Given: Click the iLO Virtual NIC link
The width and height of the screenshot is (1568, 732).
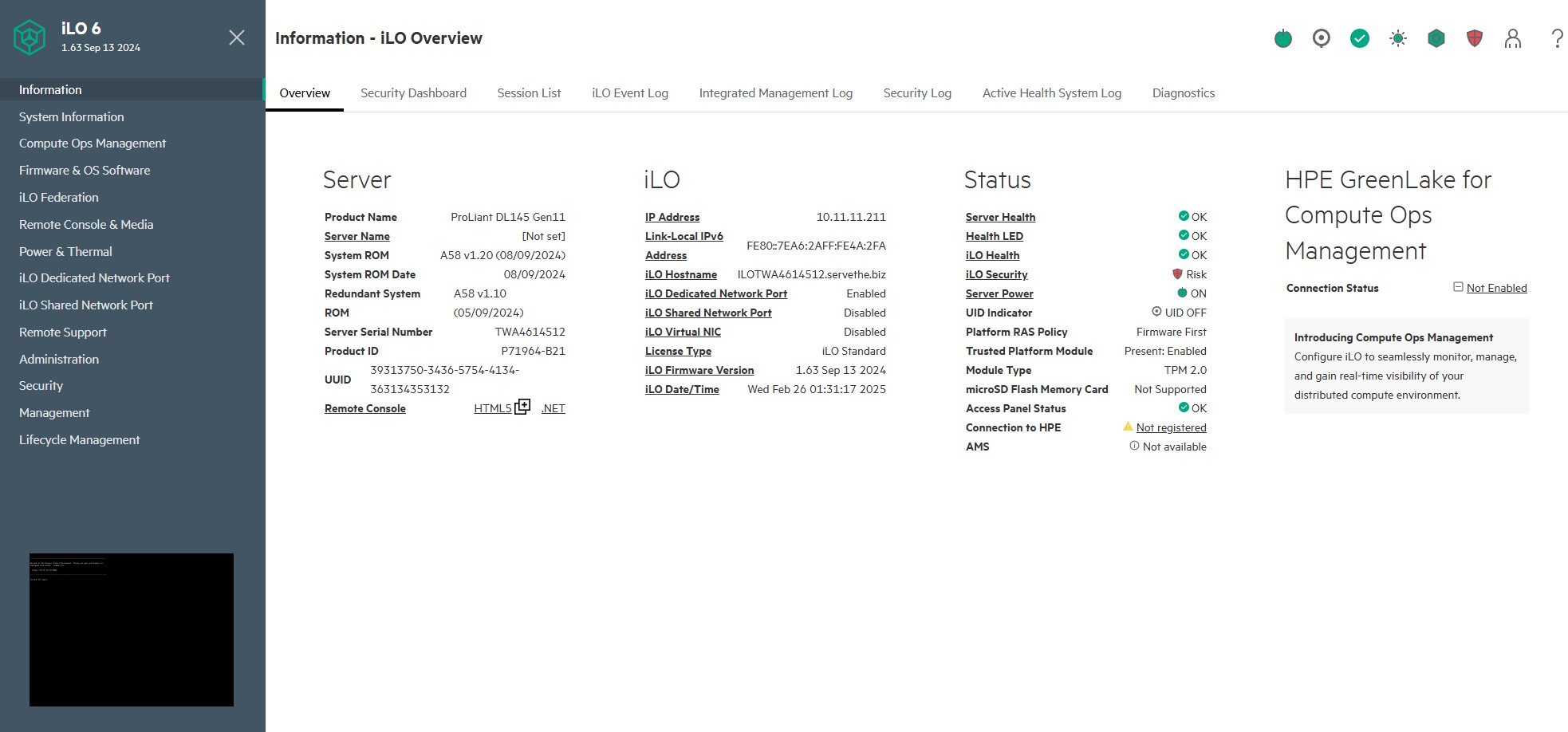Looking at the screenshot, I should click(x=683, y=332).
